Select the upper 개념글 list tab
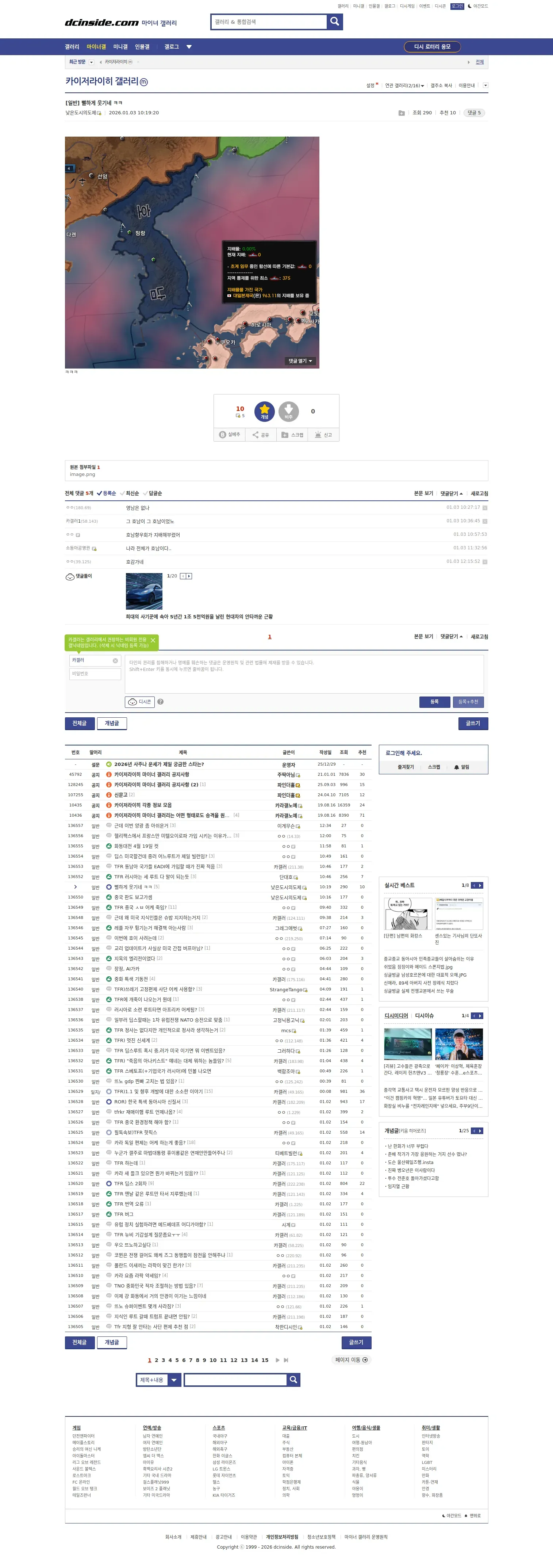Screen dimensions: 553x1568 point(112,723)
